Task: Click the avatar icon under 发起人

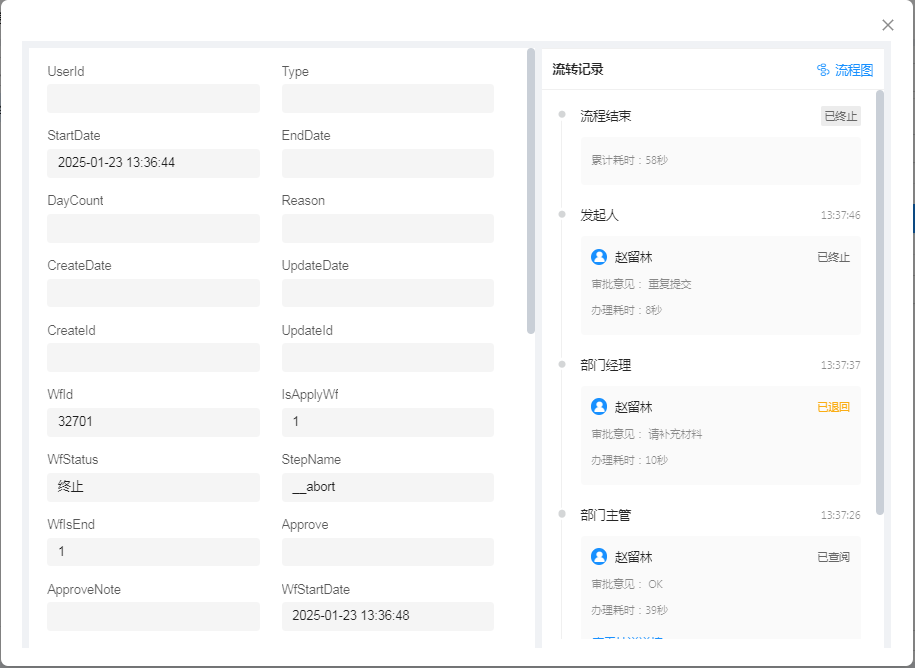Action: (599, 257)
